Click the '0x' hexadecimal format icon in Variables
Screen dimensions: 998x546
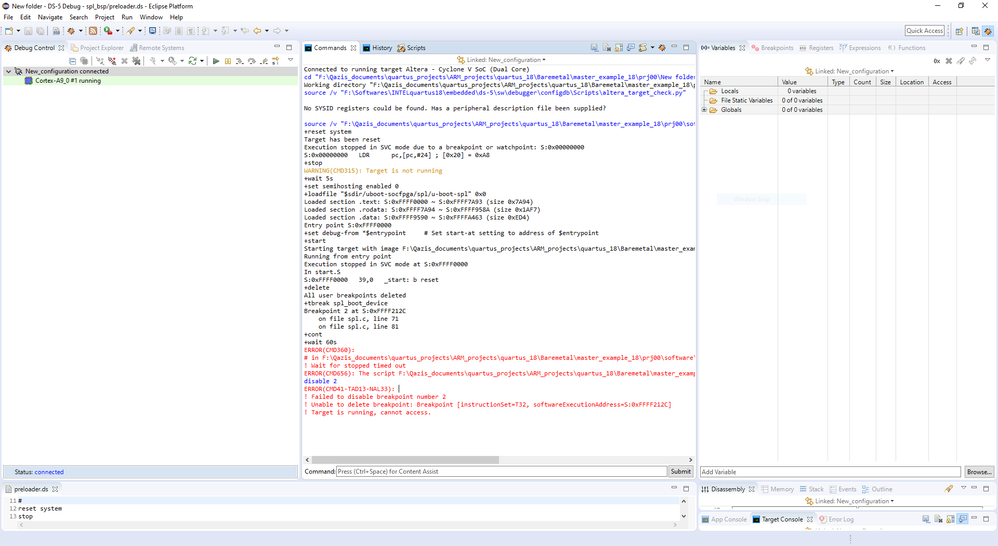coord(936,61)
